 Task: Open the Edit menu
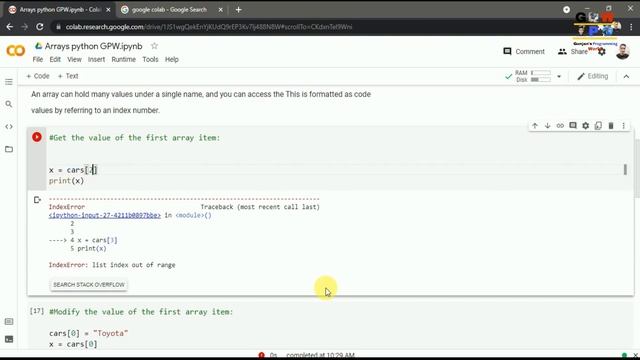55,60
